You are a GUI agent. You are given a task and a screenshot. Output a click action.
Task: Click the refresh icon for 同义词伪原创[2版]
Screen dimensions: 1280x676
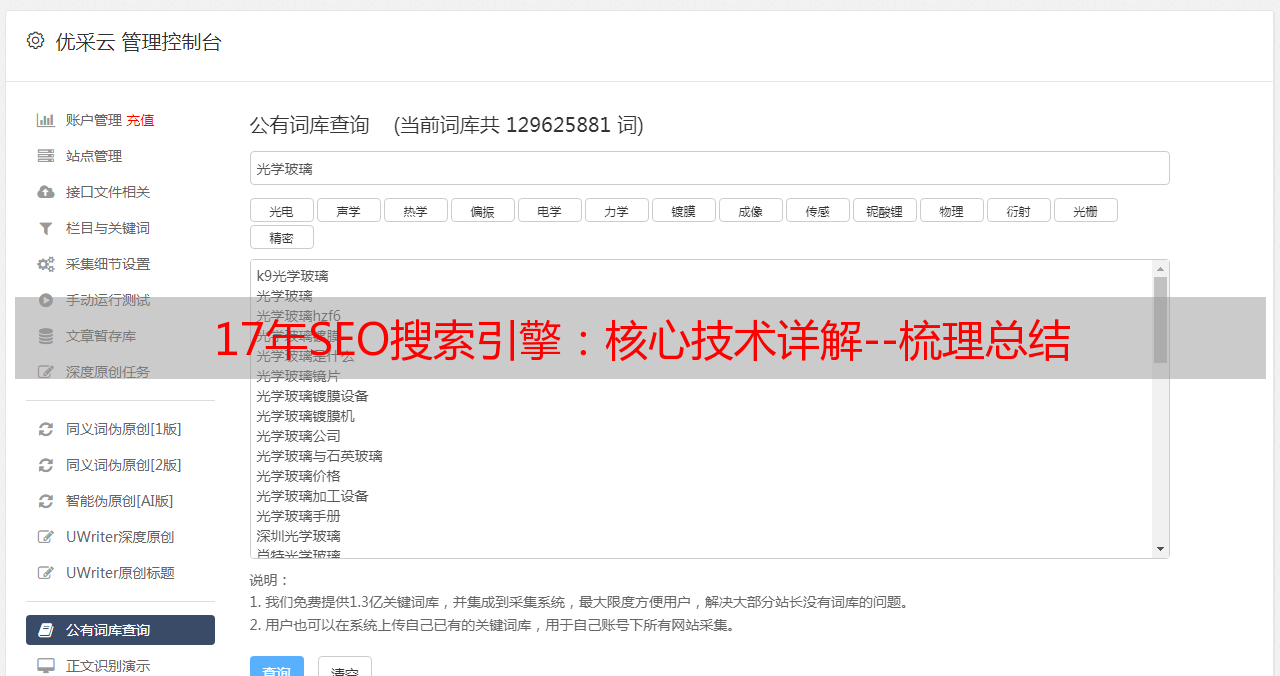[46, 465]
